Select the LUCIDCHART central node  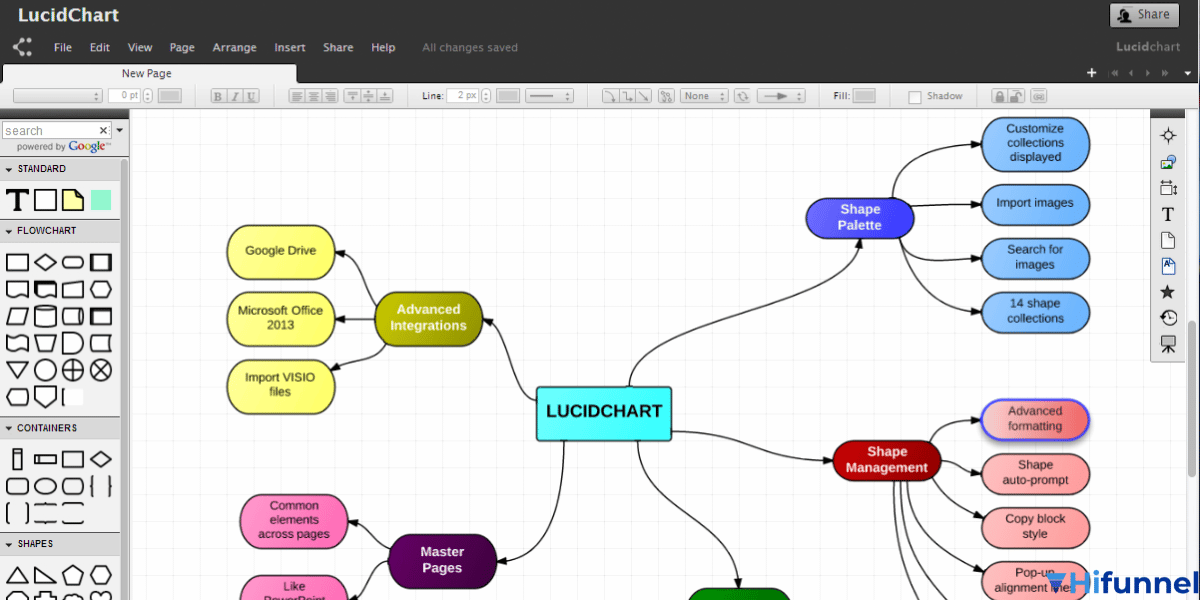[x=604, y=413]
